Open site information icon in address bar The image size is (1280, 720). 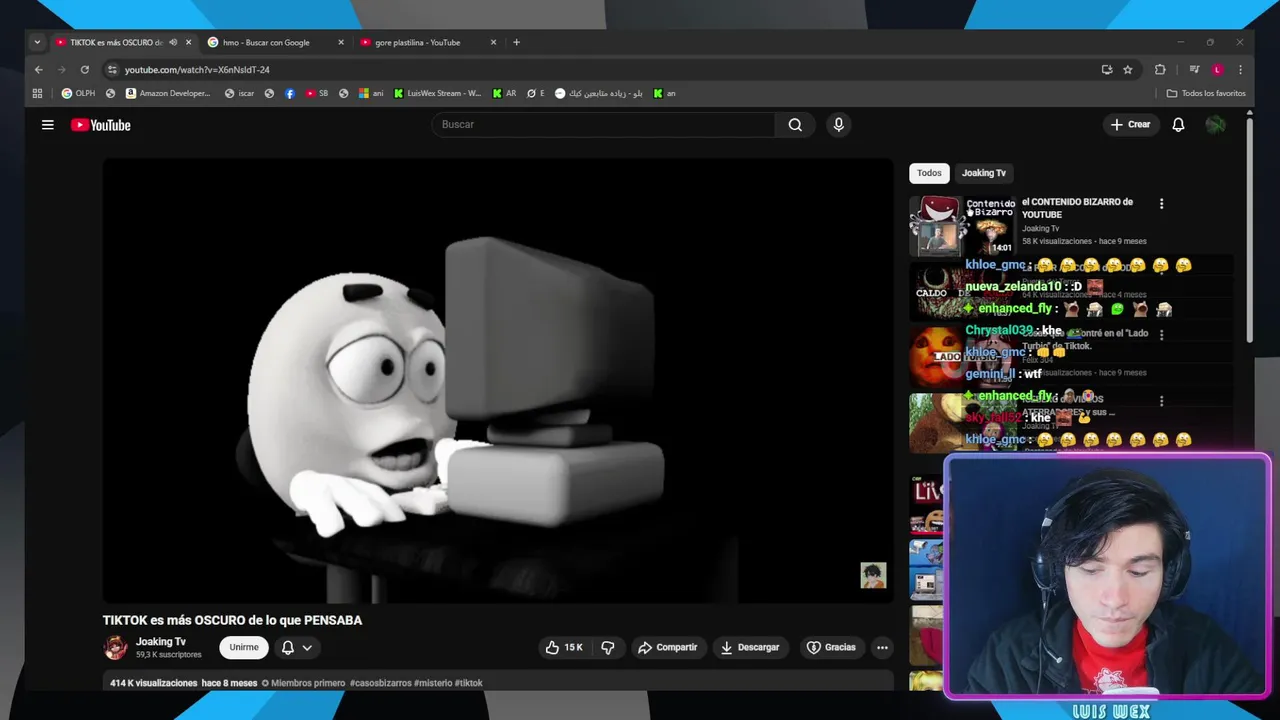coord(113,70)
